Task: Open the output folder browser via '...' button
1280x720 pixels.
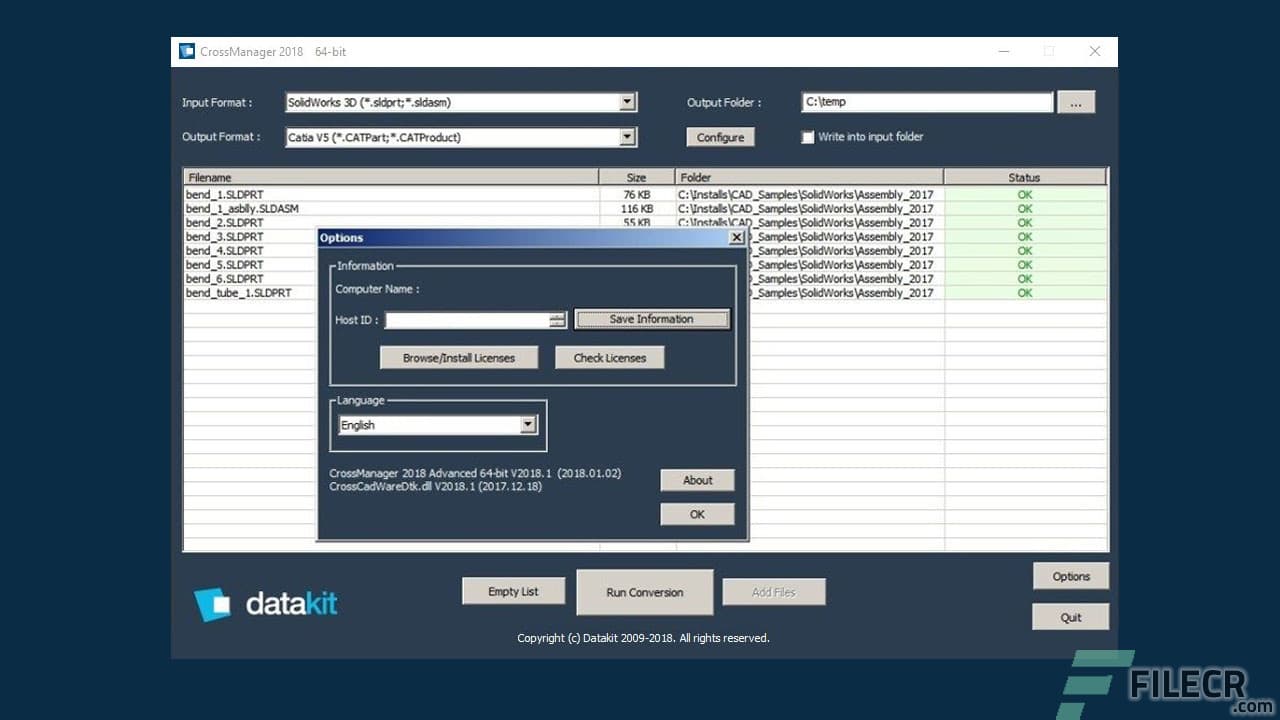Action: [x=1075, y=101]
